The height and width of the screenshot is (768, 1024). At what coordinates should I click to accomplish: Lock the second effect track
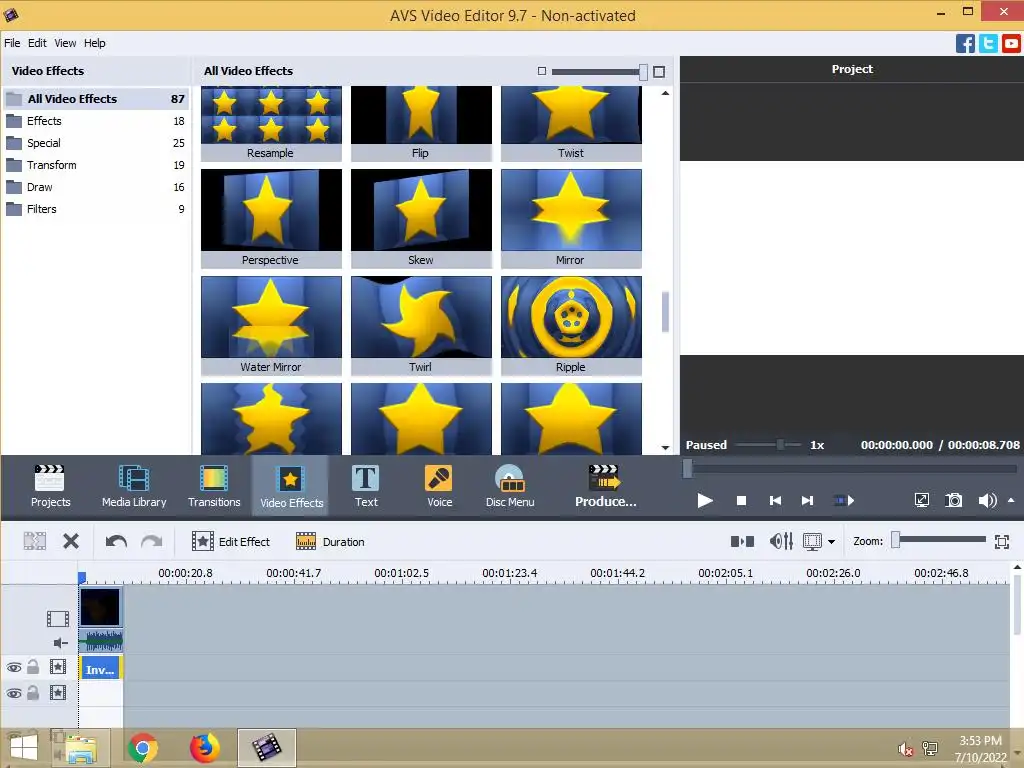tap(33, 692)
